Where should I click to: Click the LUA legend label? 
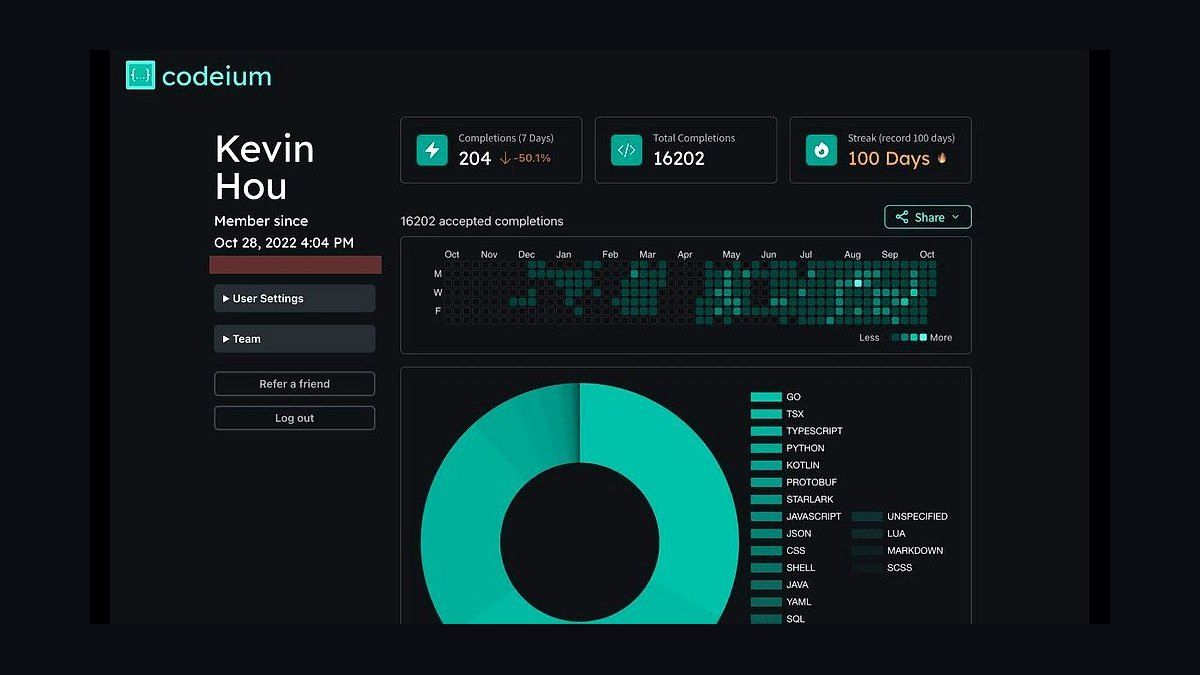point(896,534)
